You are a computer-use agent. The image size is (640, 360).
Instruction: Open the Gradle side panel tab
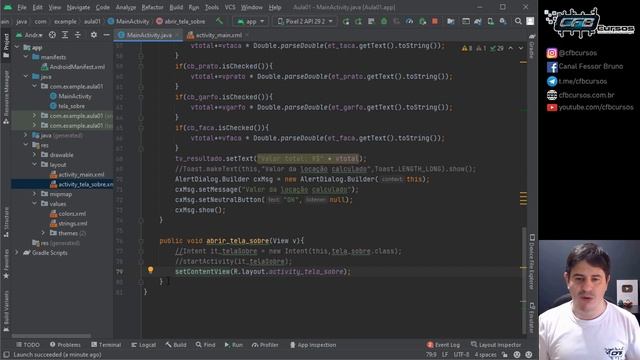[532, 46]
